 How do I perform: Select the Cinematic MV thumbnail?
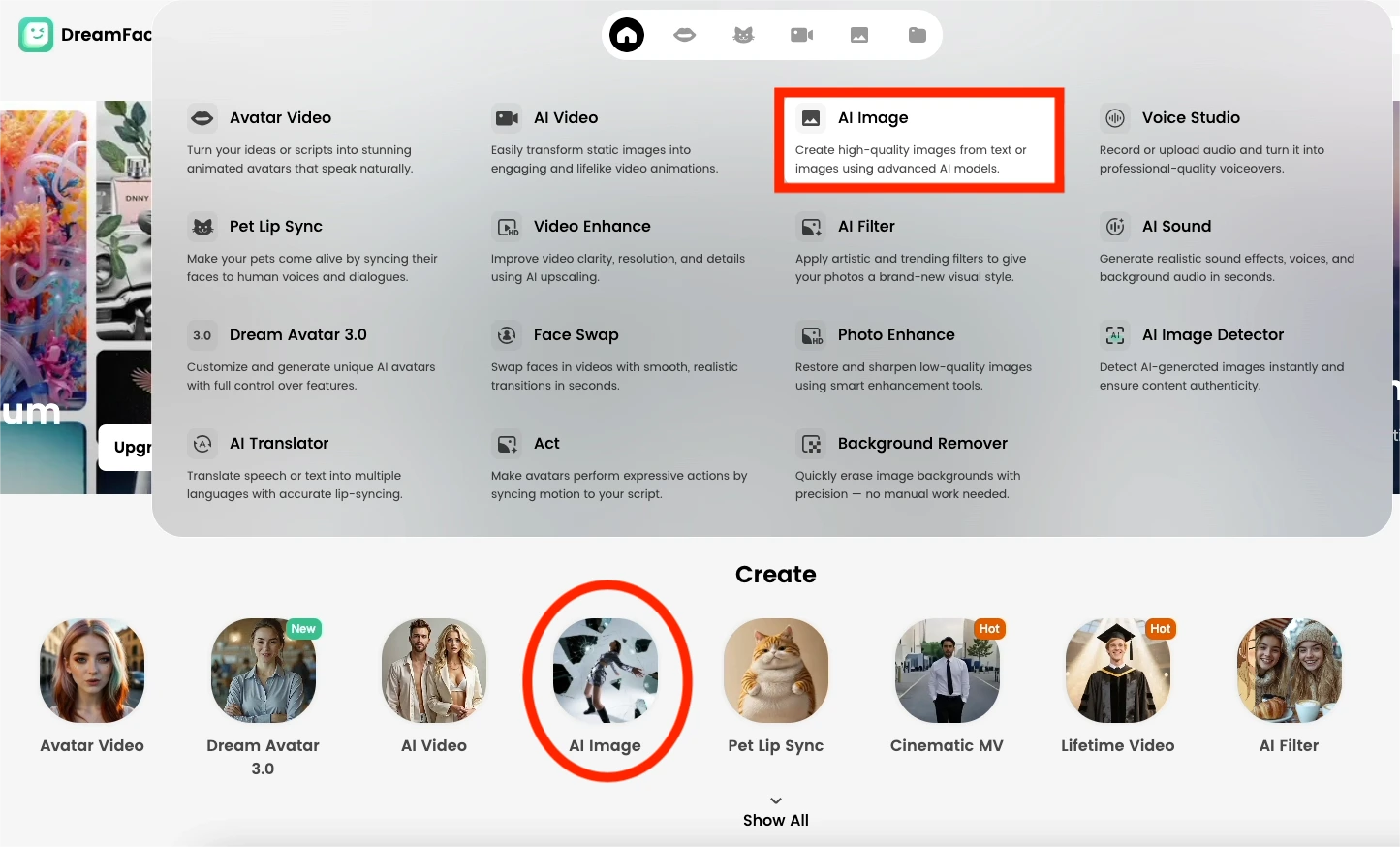tap(947, 671)
